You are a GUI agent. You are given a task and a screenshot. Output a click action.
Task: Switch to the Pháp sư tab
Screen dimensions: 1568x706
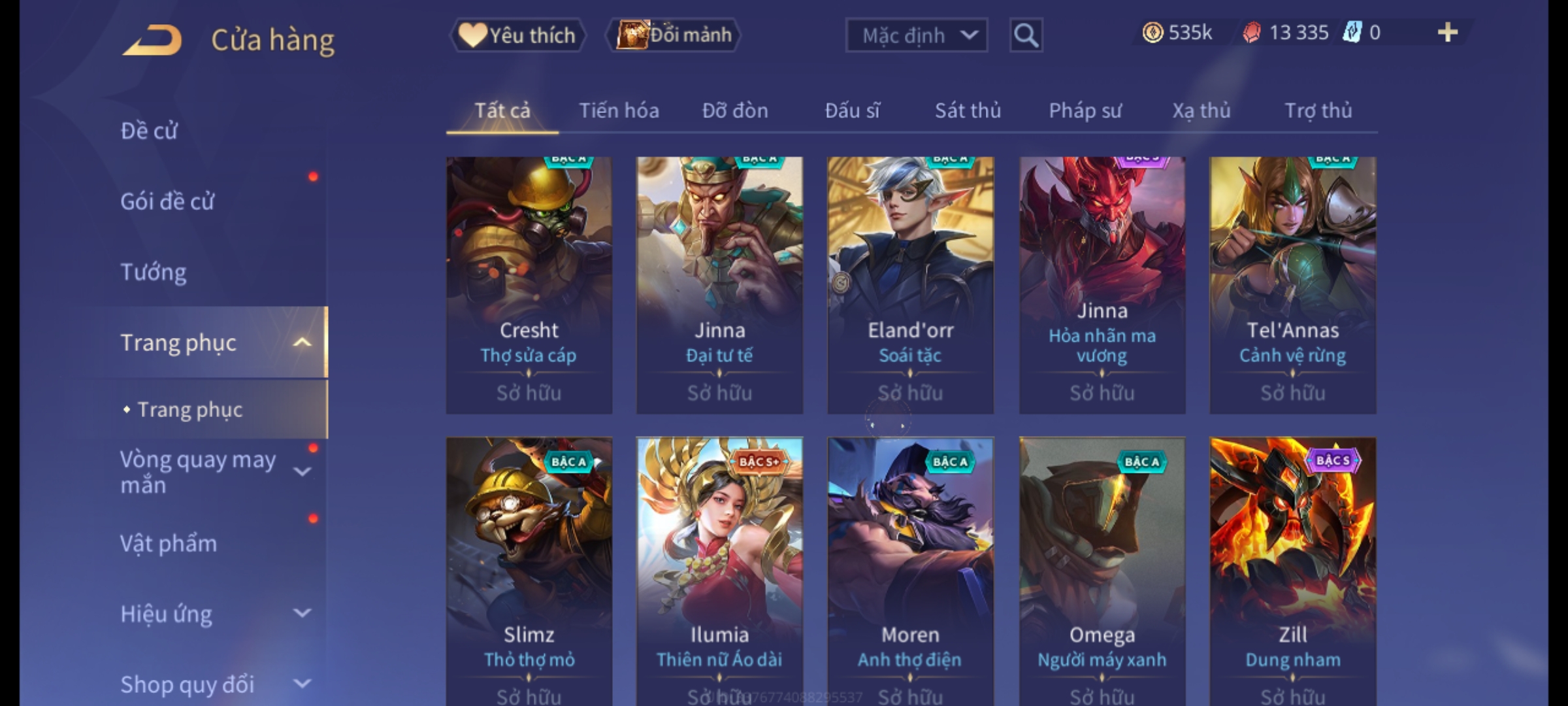tap(1085, 110)
